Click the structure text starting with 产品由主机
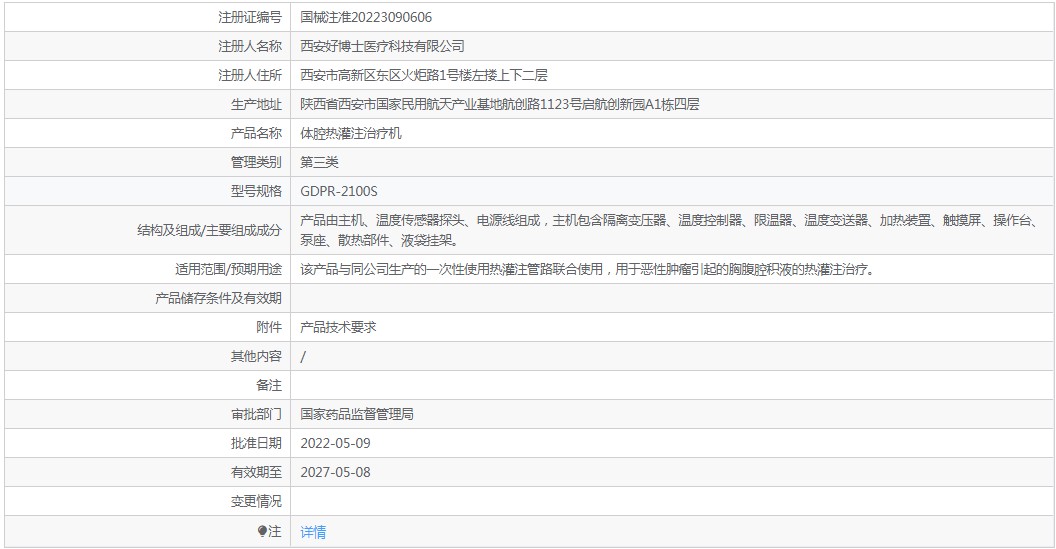Image resolution: width=1056 pixels, height=549 pixels. pyautogui.click(x=670, y=230)
